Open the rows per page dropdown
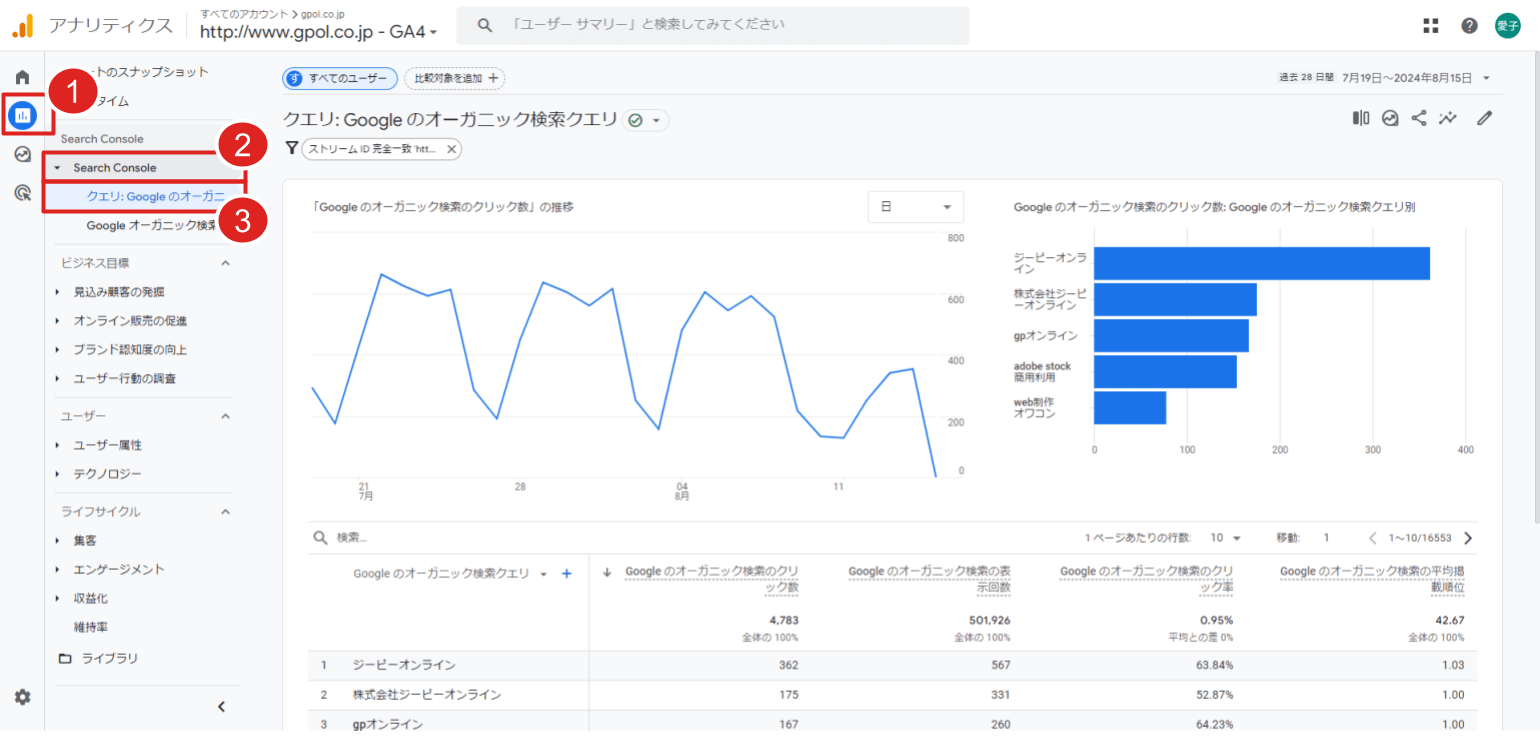Image resolution: width=1540 pixels, height=740 pixels. pos(1225,538)
